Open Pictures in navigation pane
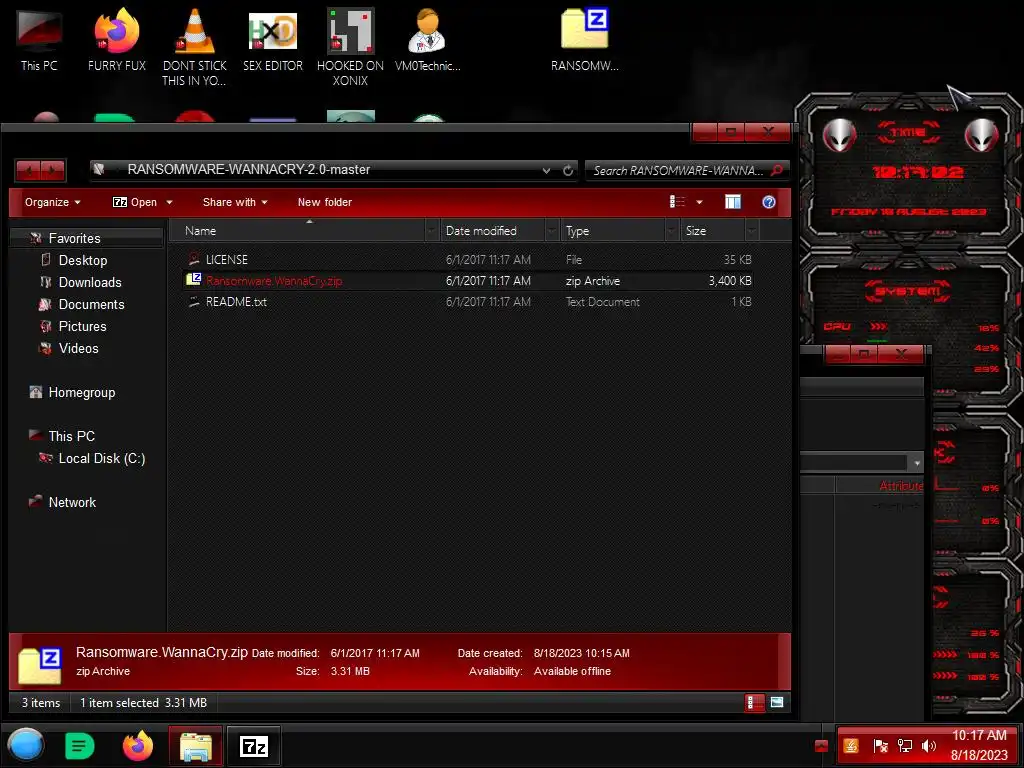Screen dimensions: 1024x768 [82, 327]
